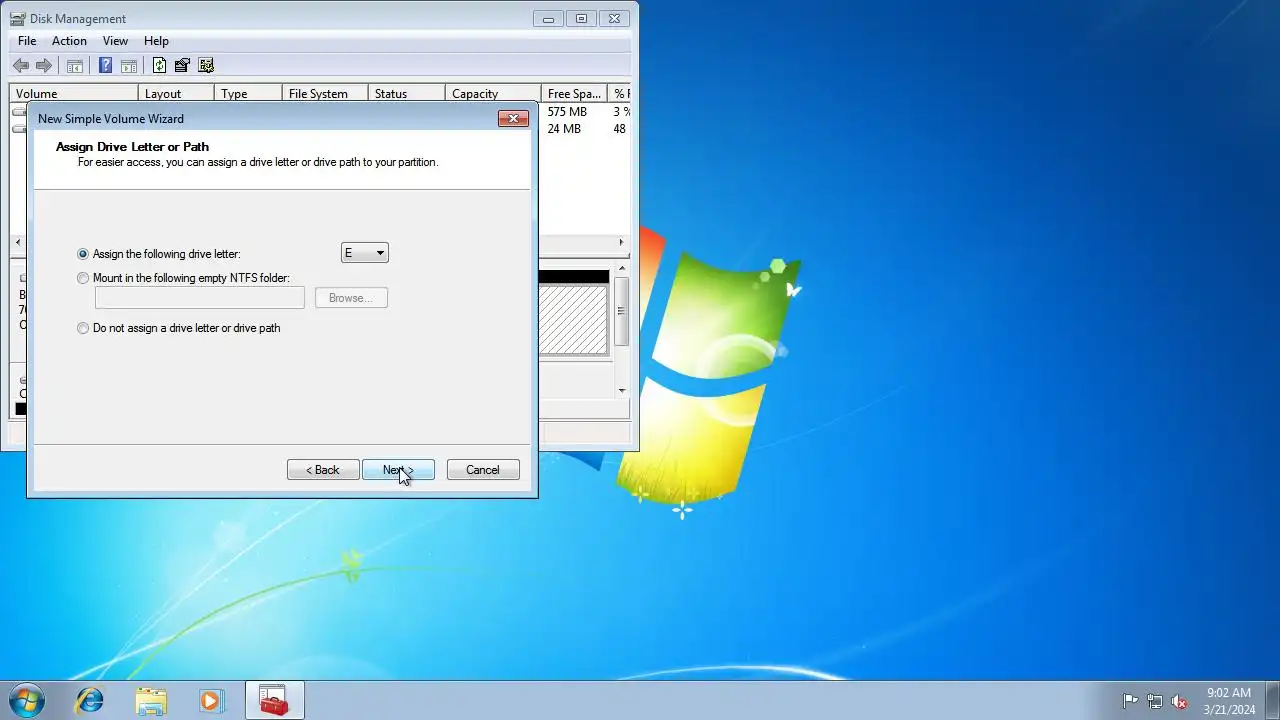The height and width of the screenshot is (720, 1280).
Task: Click the Settings view toolbar icon
Action: pos(206,66)
